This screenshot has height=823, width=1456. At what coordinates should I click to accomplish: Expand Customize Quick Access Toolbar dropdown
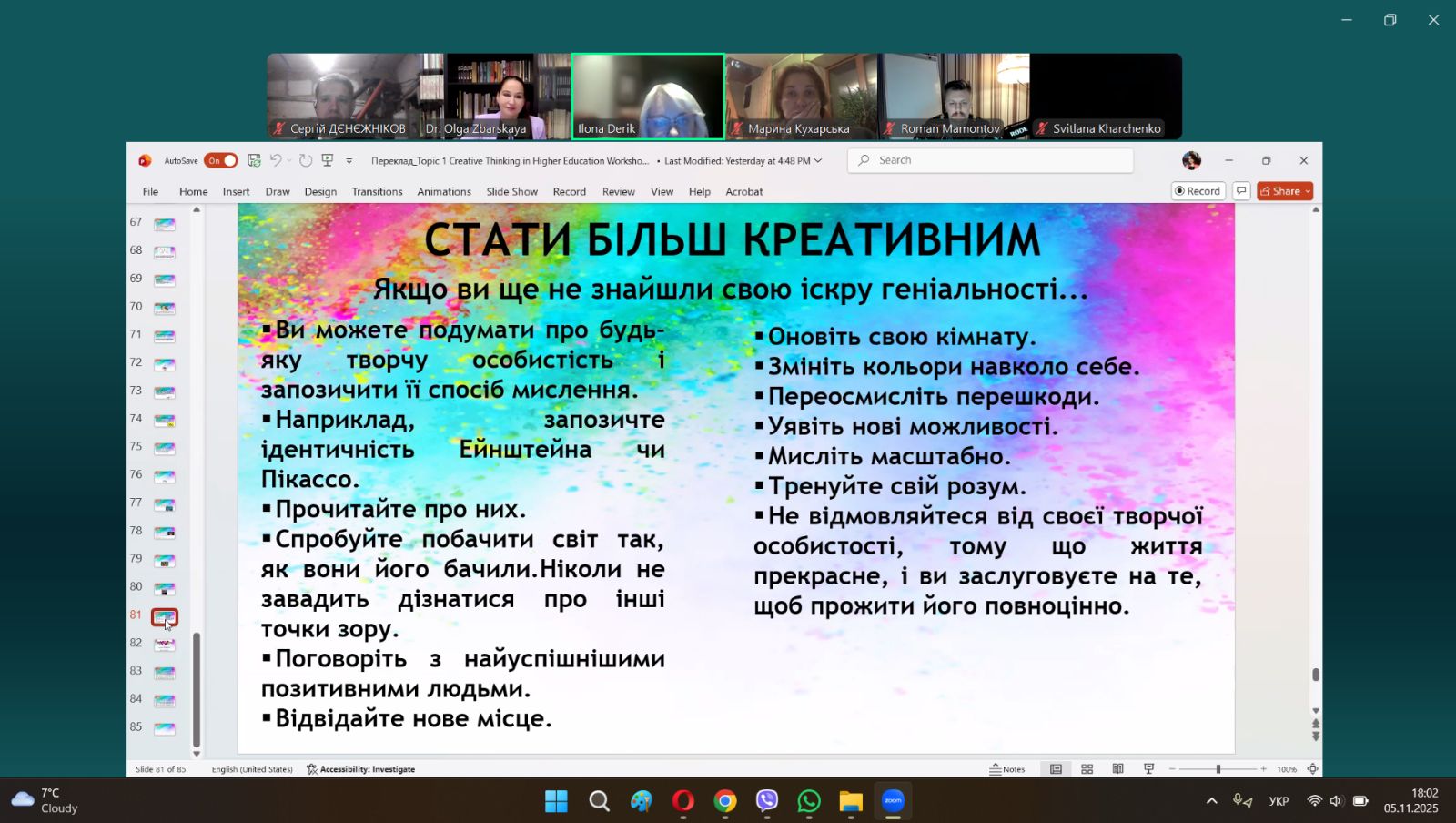point(349,161)
